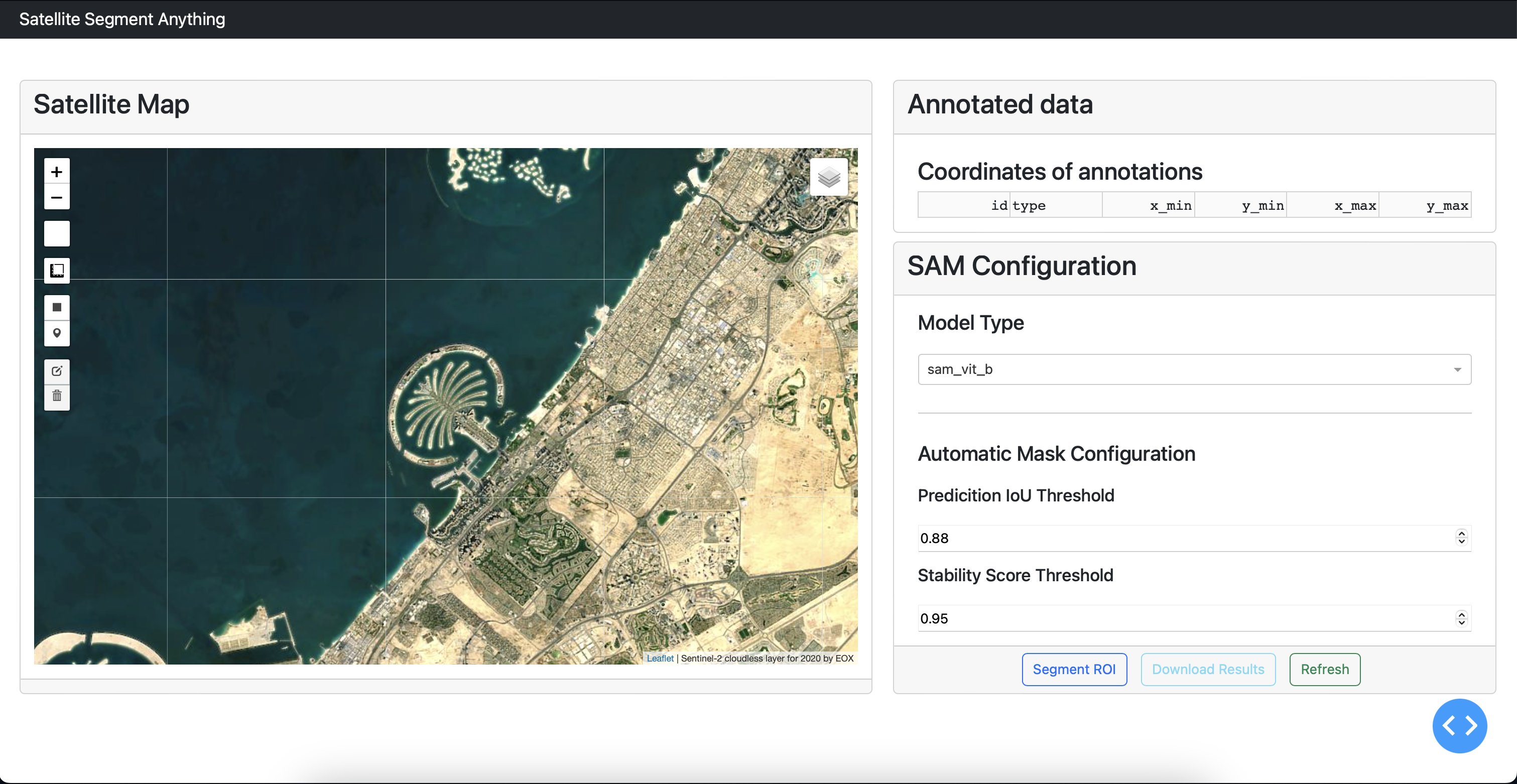Image resolution: width=1517 pixels, height=784 pixels.
Task: Click the Stability Score stepper arrows
Action: tap(1461, 618)
